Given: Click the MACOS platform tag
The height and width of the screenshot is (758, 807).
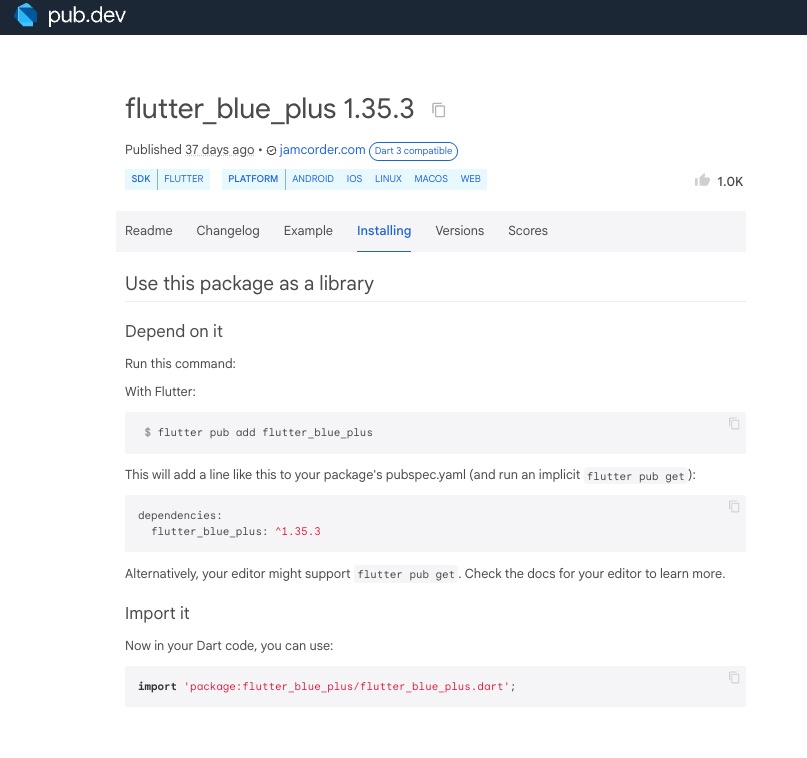Looking at the screenshot, I should click(x=431, y=179).
